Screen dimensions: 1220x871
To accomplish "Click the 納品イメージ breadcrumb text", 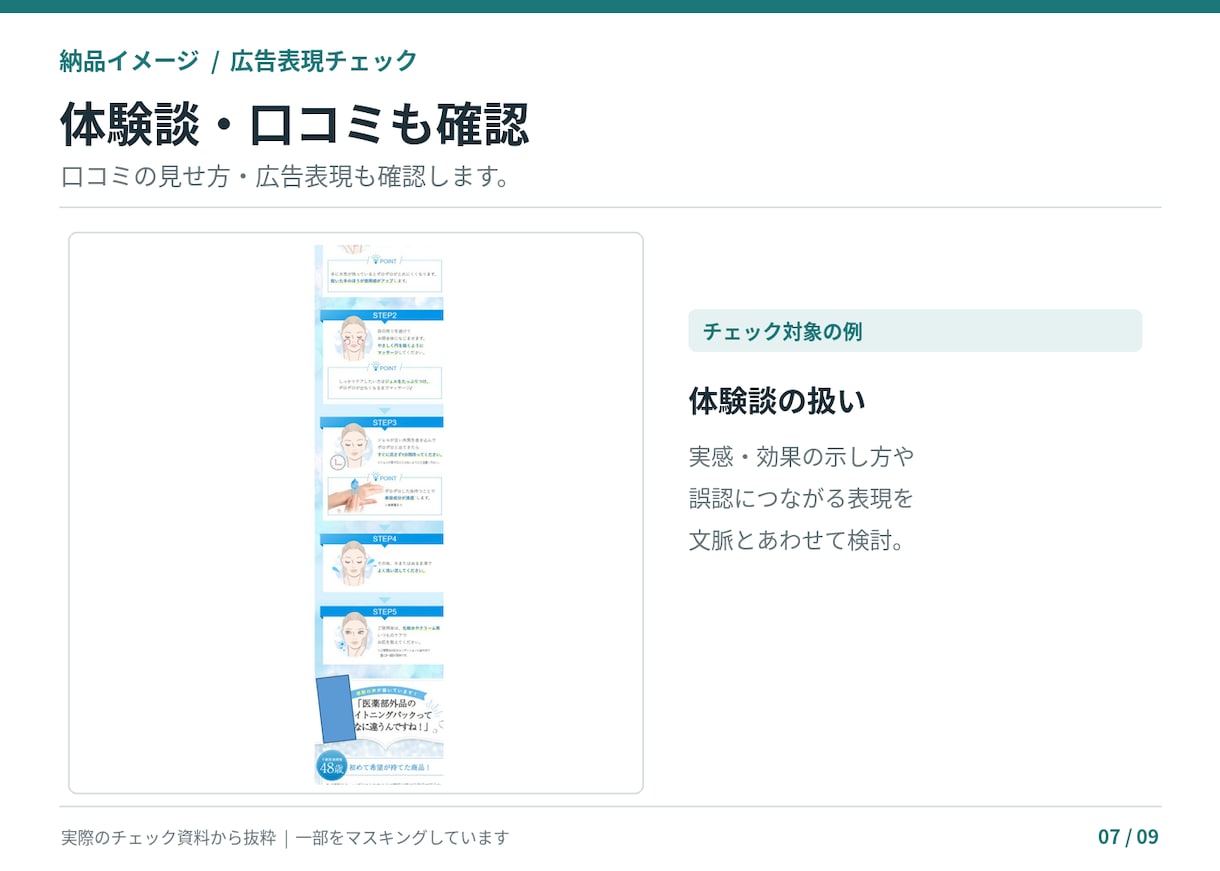I will 129,61.
